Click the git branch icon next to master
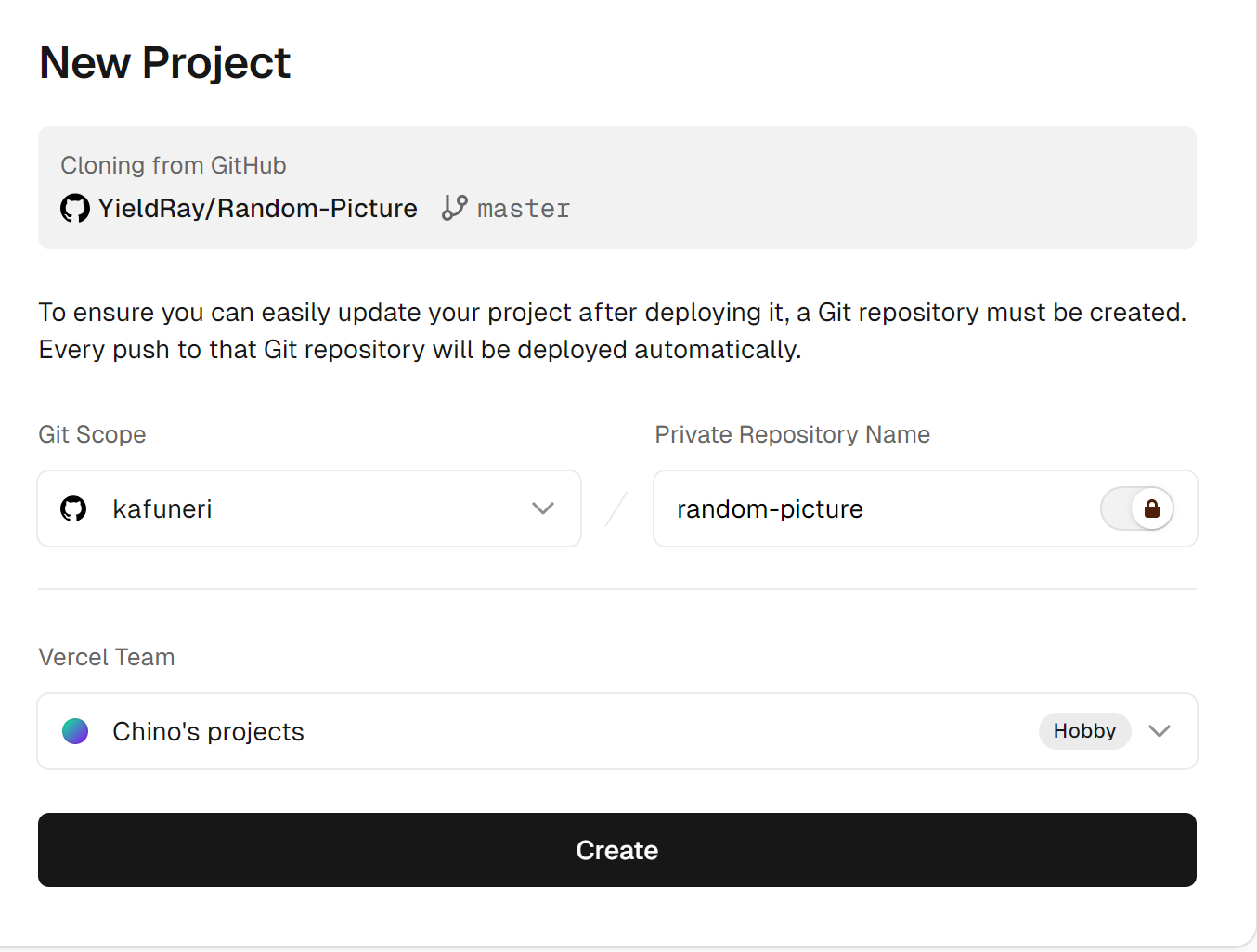This screenshot has width=1257, height=952. click(455, 208)
